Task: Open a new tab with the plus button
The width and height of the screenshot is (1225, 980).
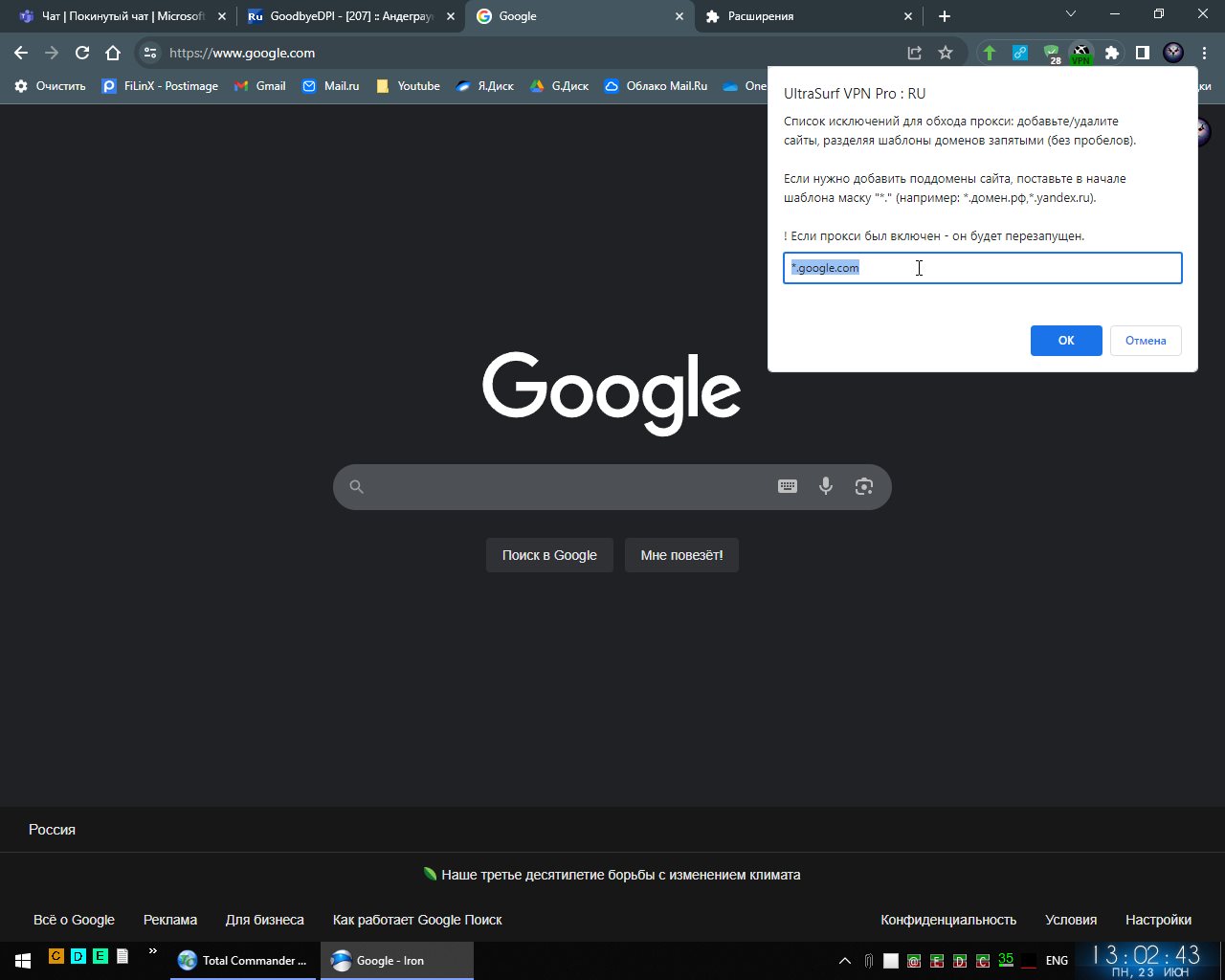Action: 945,16
